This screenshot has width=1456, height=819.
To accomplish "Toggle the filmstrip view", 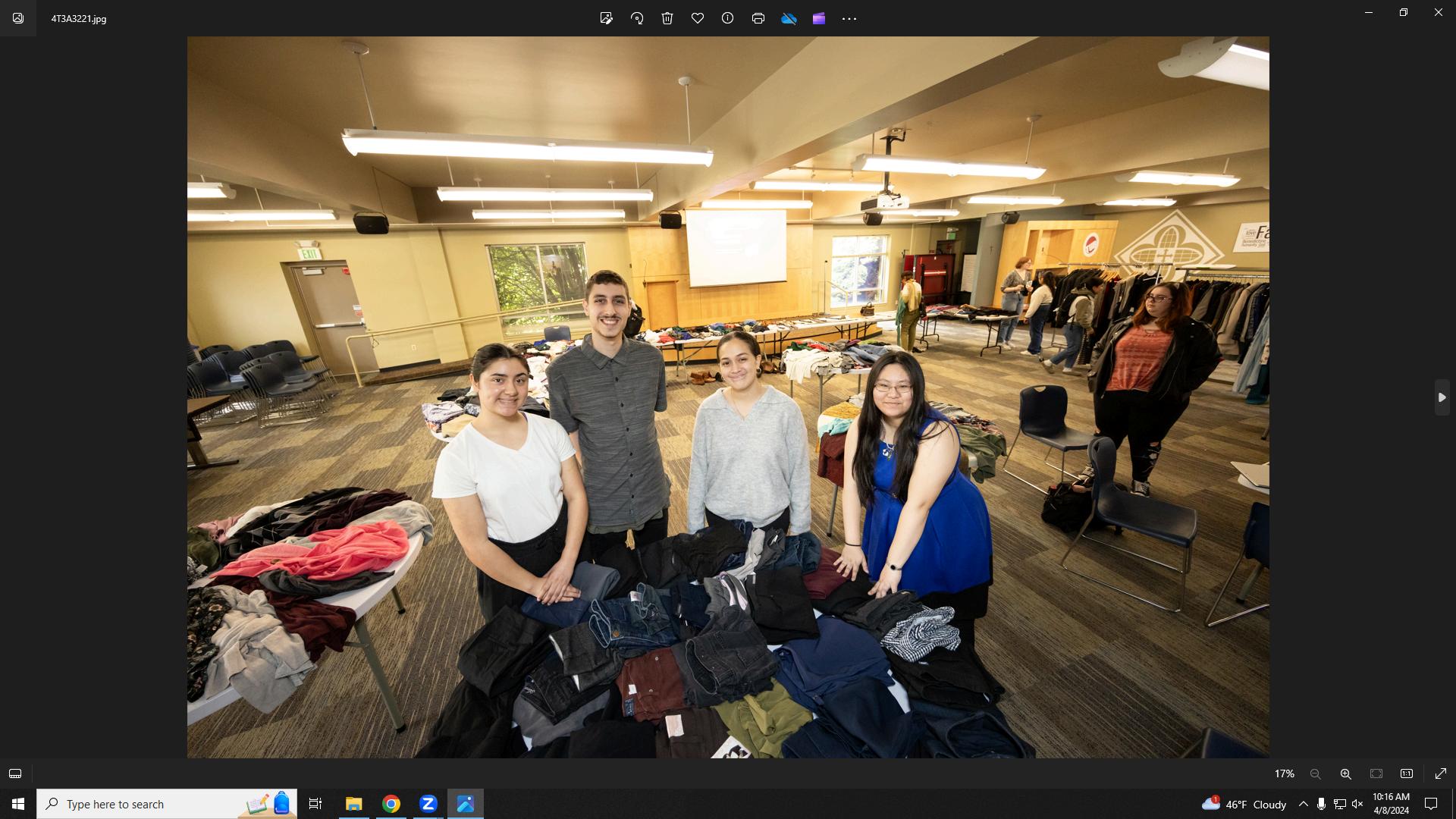I will coord(15,773).
